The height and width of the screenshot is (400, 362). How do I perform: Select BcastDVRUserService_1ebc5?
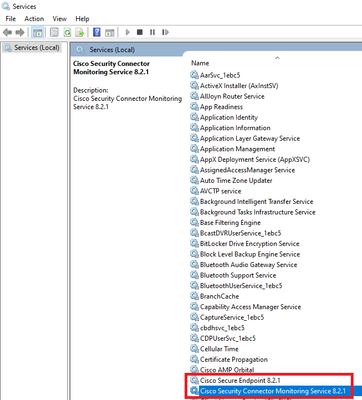pyautogui.click(x=240, y=233)
